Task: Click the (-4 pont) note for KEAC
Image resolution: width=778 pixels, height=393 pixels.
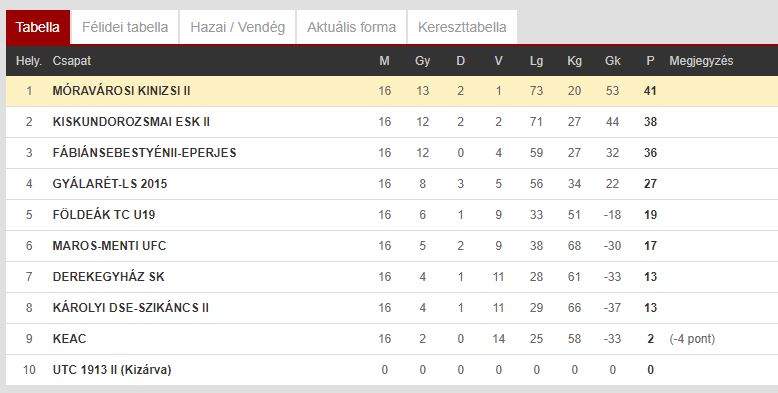Action: (692, 339)
